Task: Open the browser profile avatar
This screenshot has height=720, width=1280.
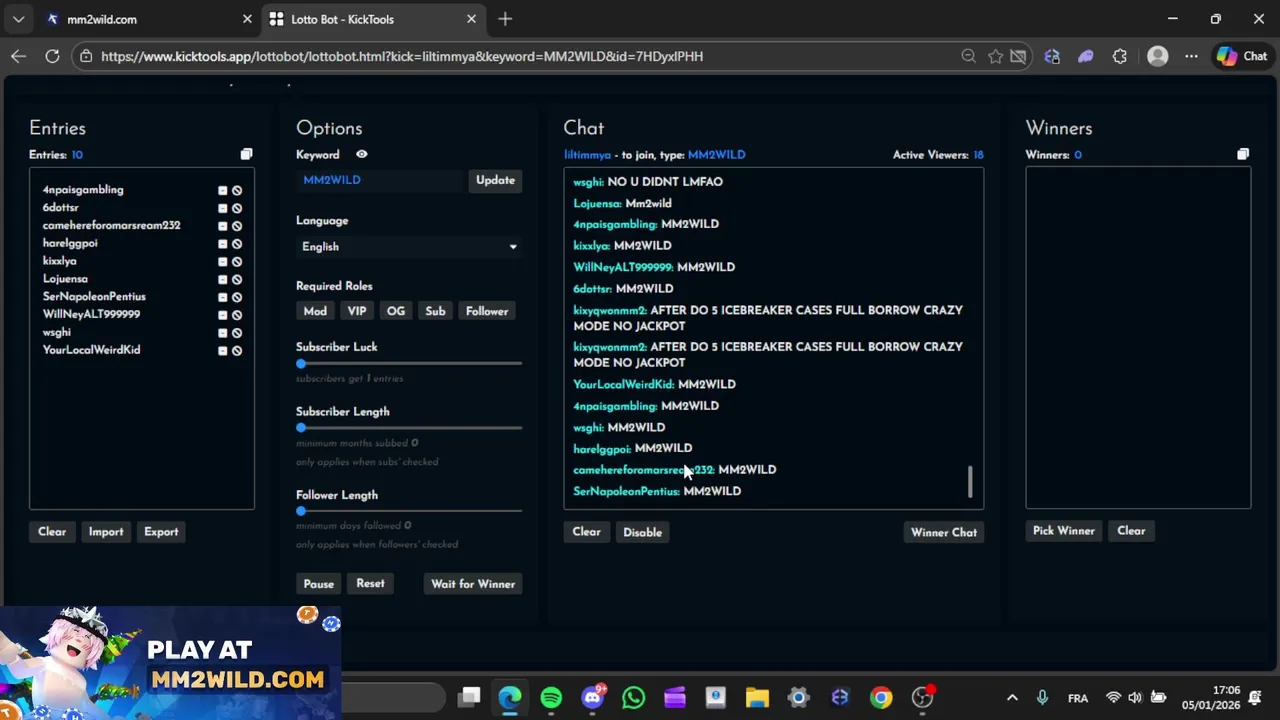Action: pos(1158,56)
